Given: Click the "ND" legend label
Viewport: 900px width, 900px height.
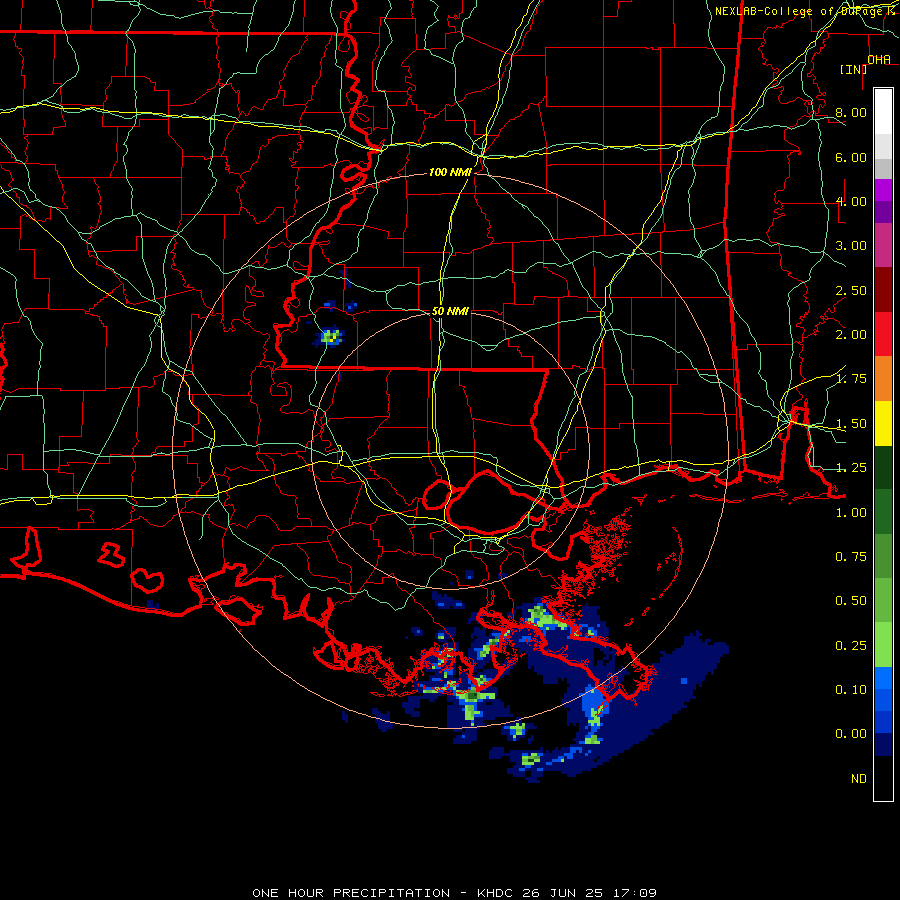Looking at the screenshot, I should pos(859,779).
